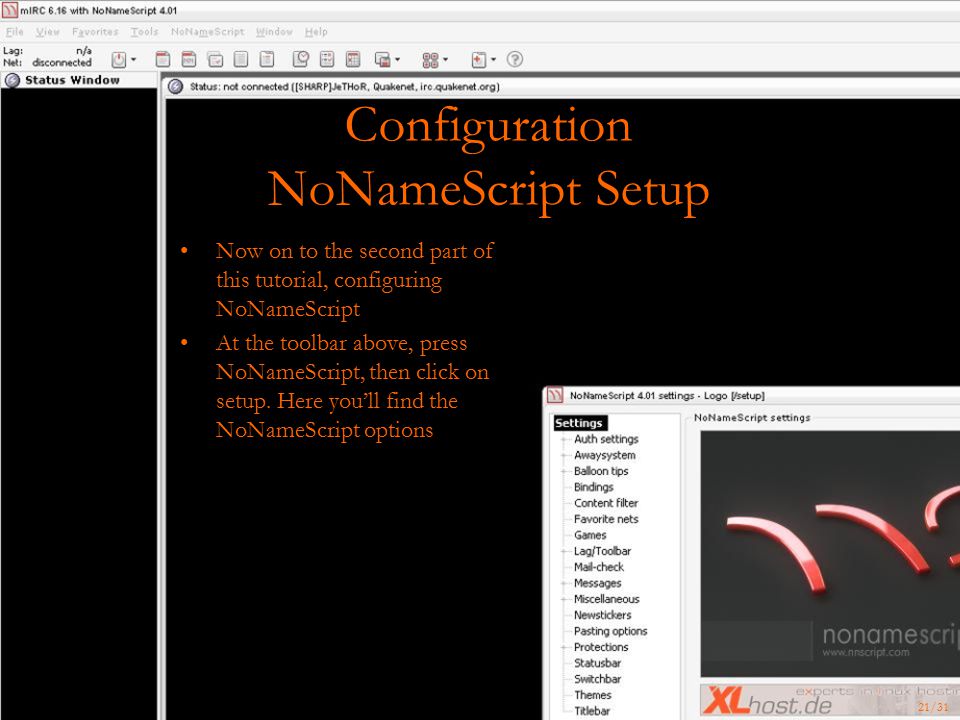Click the power connect icon in toolbar
960x720 pixels.
point(119,59)
